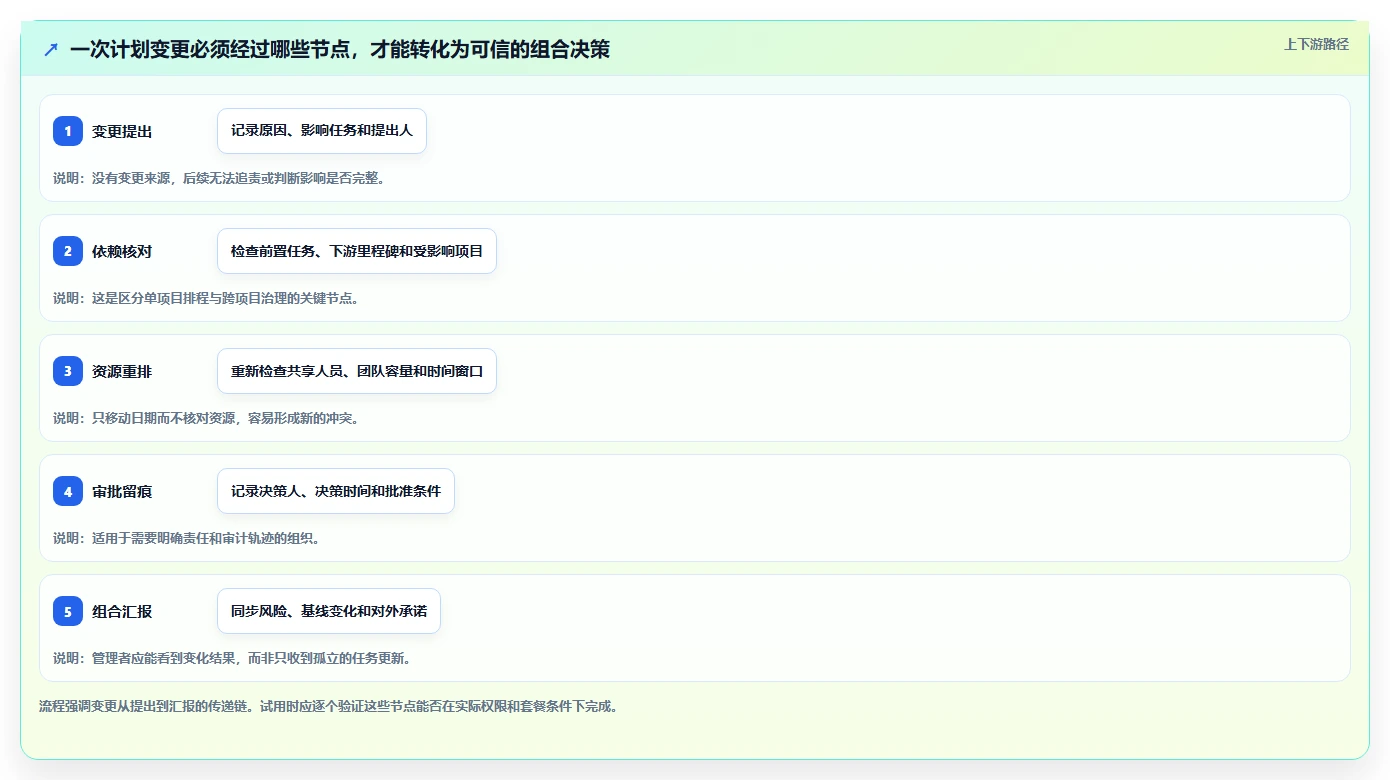The height and width of the screenshot is (780, 1390).
Task: Click the header title 一次计划变更必须经过哪些节点
Action: 340,49
